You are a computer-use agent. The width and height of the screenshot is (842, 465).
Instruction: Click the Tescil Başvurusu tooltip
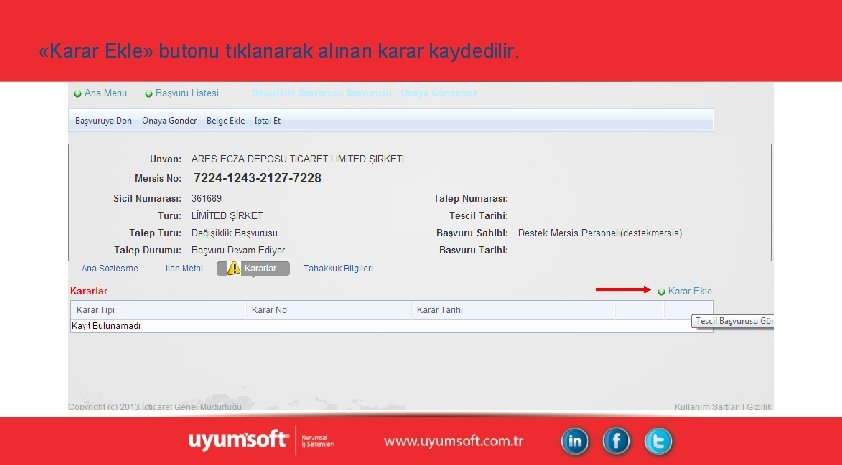732,321
